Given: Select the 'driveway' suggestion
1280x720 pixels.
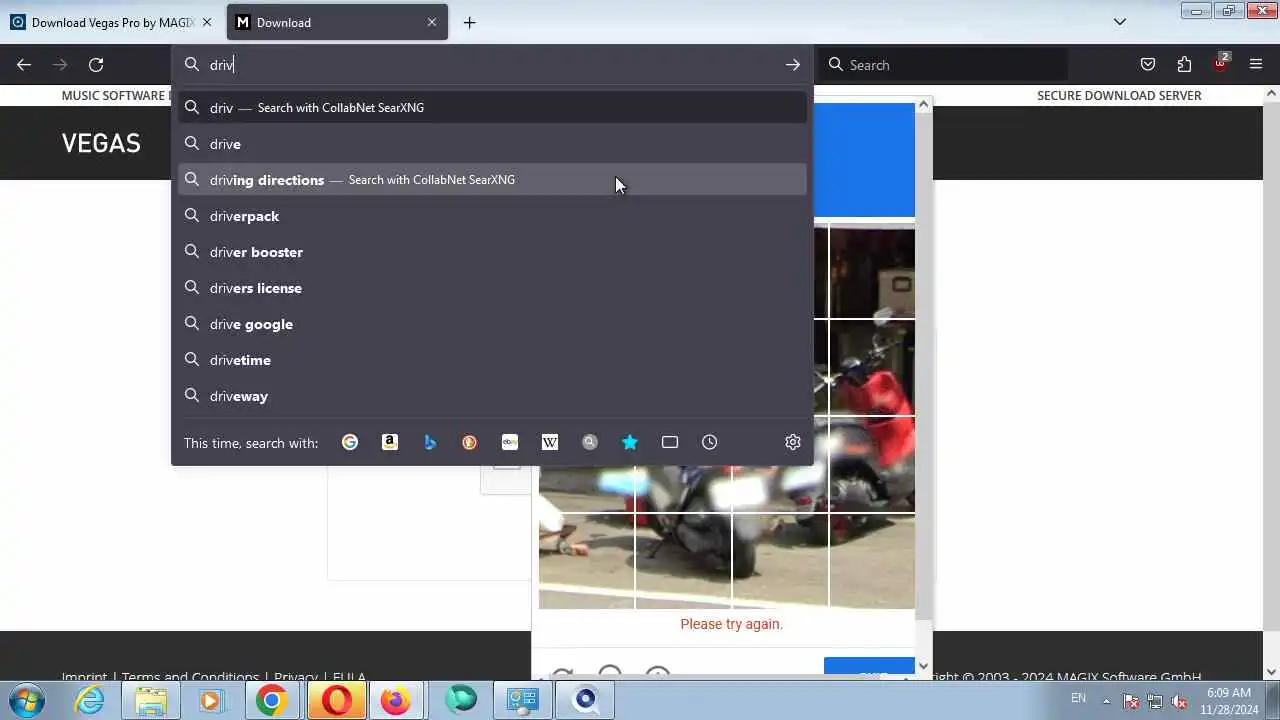Looking at the screenshot, I should pos(492,396).
